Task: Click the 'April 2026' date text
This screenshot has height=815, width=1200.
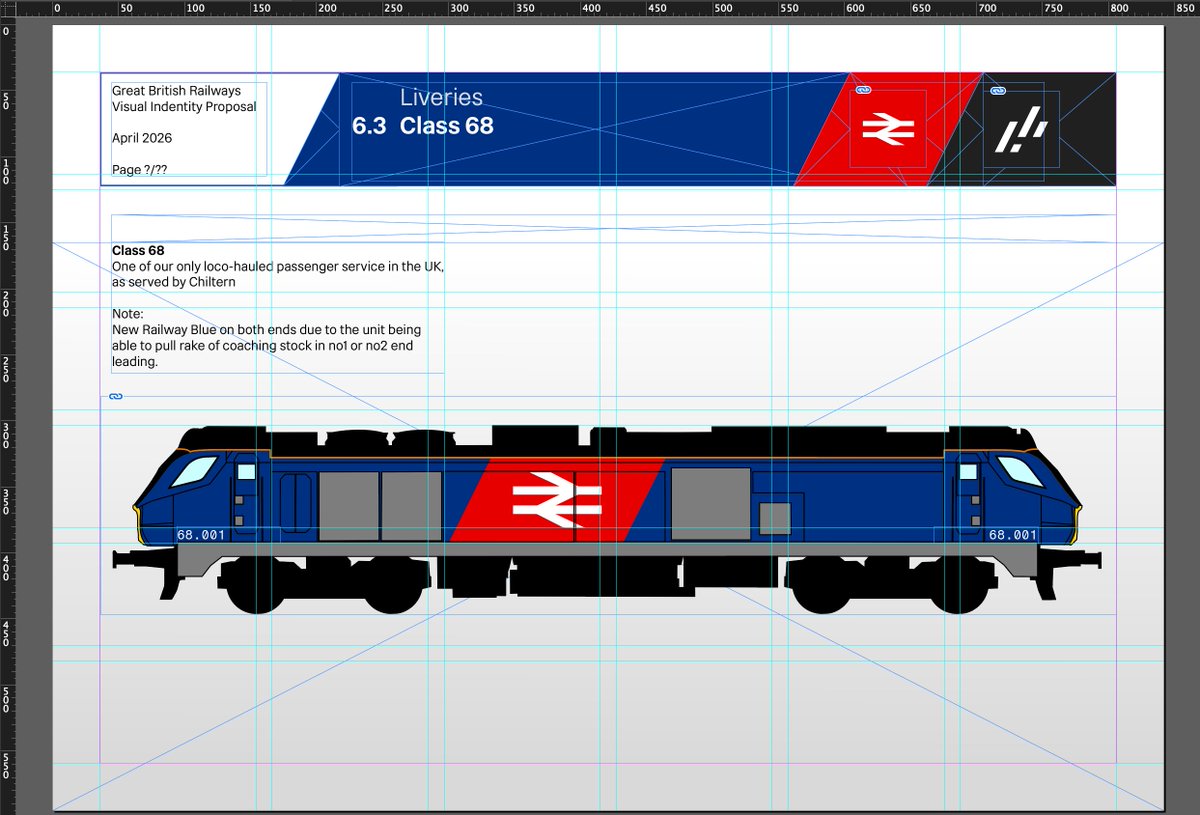Action: (142, 138)
